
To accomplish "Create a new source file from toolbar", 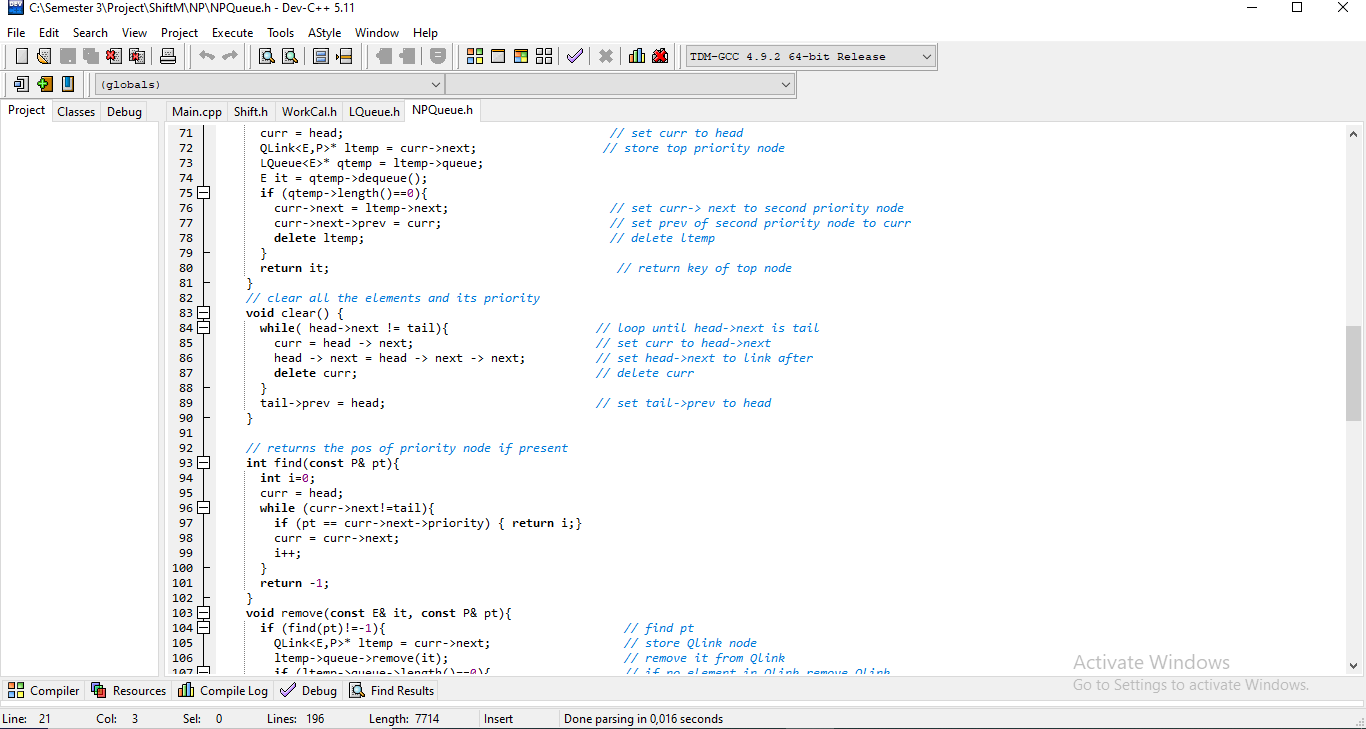I will [21, 56].
